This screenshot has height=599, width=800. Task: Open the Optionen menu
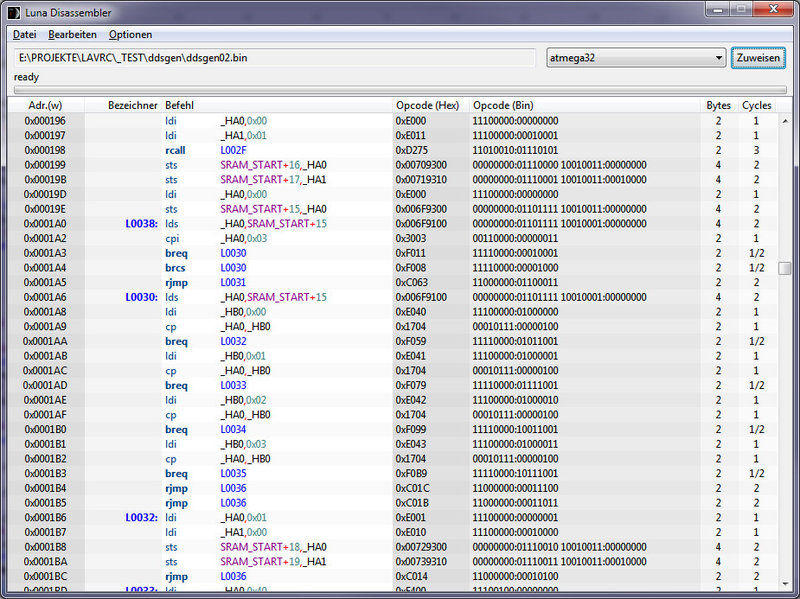131,34
